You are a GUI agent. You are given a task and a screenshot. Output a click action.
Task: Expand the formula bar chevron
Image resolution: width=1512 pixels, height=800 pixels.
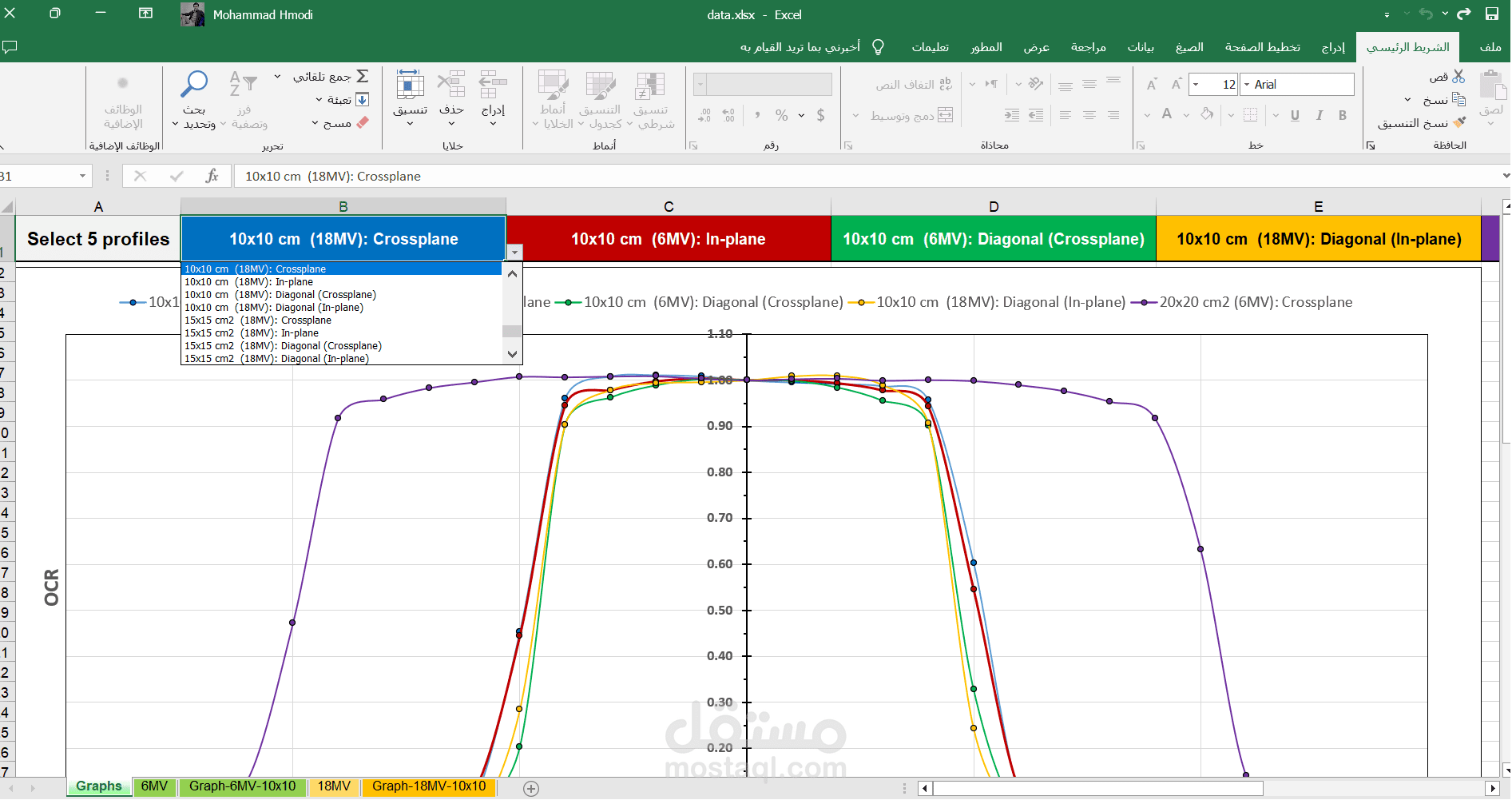tap(1505, 176)
